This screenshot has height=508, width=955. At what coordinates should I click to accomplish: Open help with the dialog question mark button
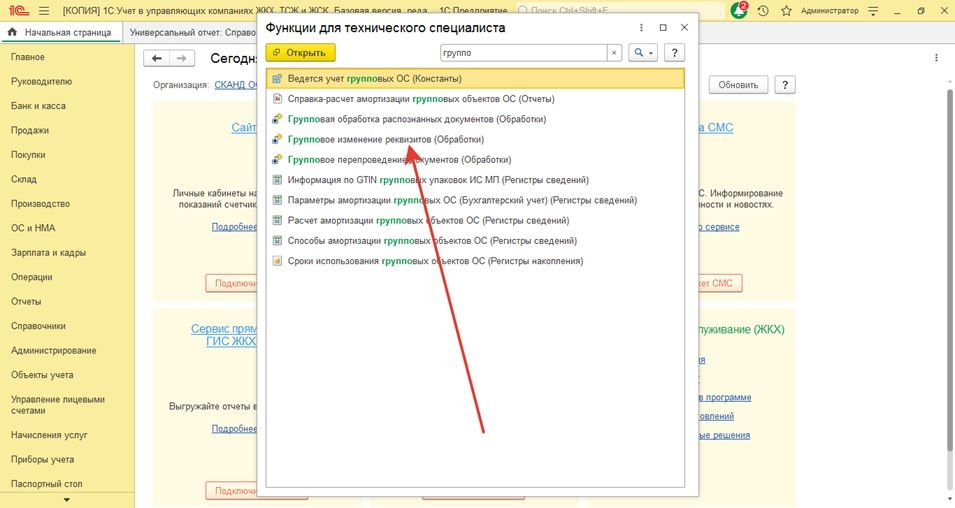[x=674, y=53]
